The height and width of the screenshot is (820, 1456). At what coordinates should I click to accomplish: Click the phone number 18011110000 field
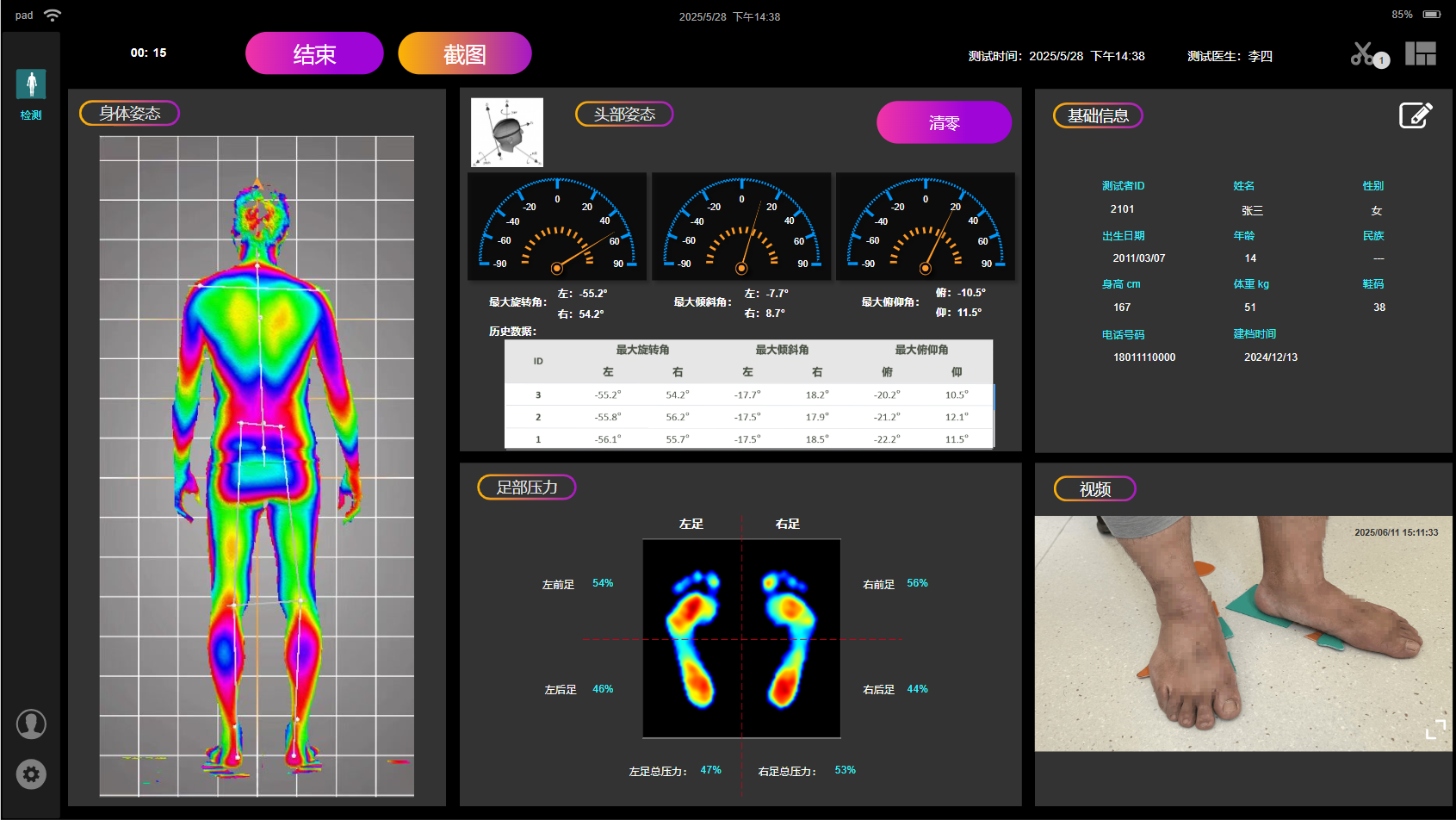pyautogui.click(x=1144, y=357)
